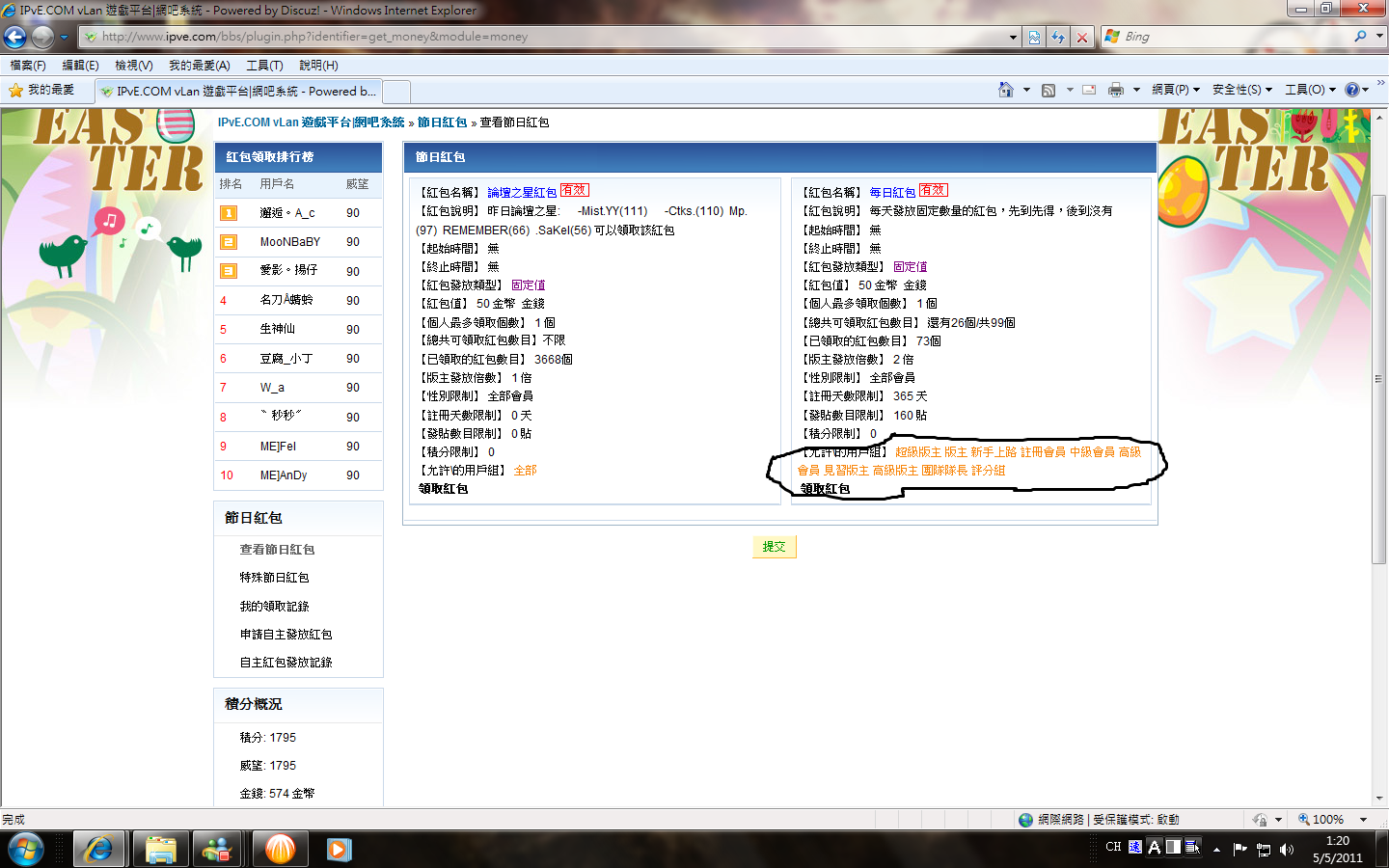This screenshot has height=868, width=1389.
Task: Open a new blank tab
Action: [x=396, y=92]
